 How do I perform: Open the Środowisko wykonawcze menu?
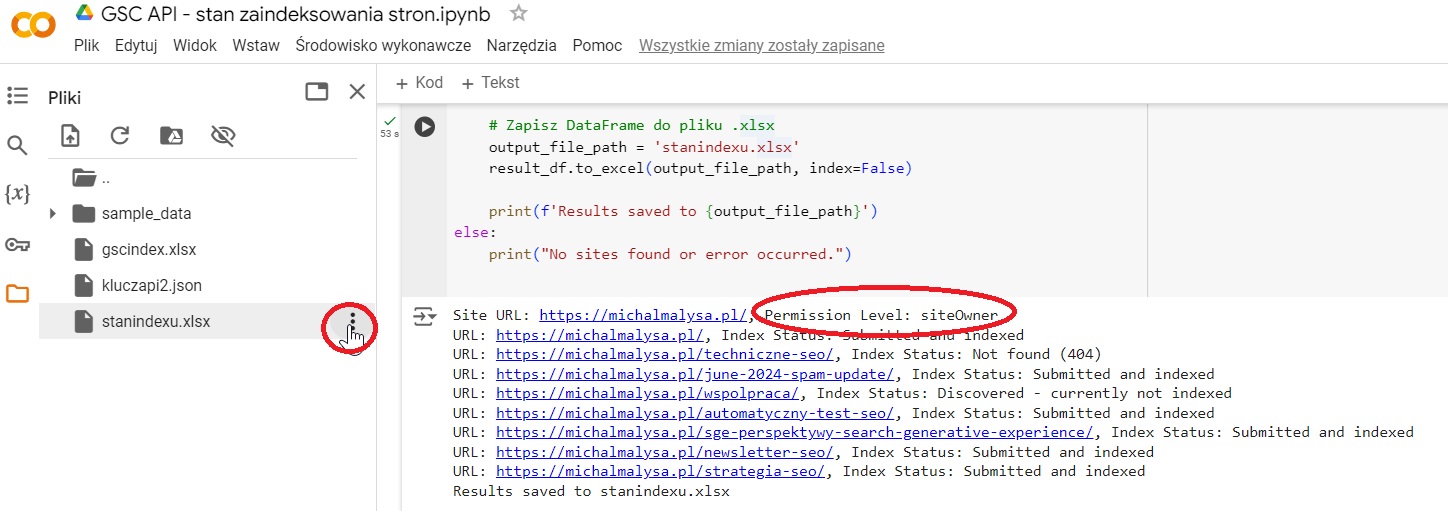point(383,46)
